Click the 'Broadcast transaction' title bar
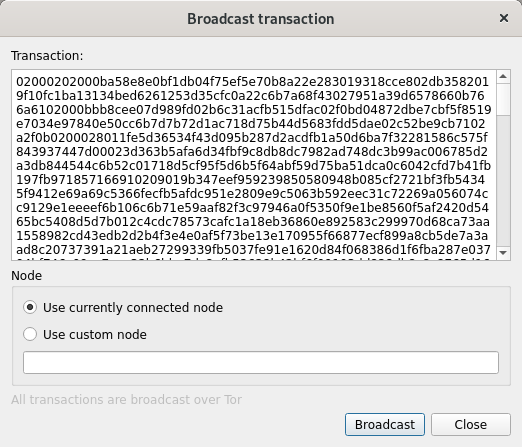The width and height of the screenshot is (522, 447). coord(261,19)
